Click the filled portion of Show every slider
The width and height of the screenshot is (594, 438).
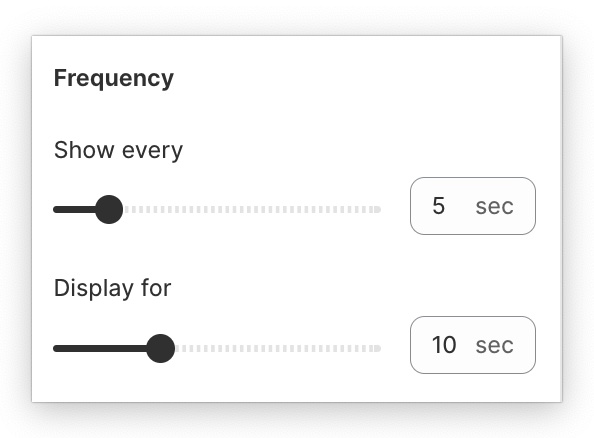pos(74,210)
